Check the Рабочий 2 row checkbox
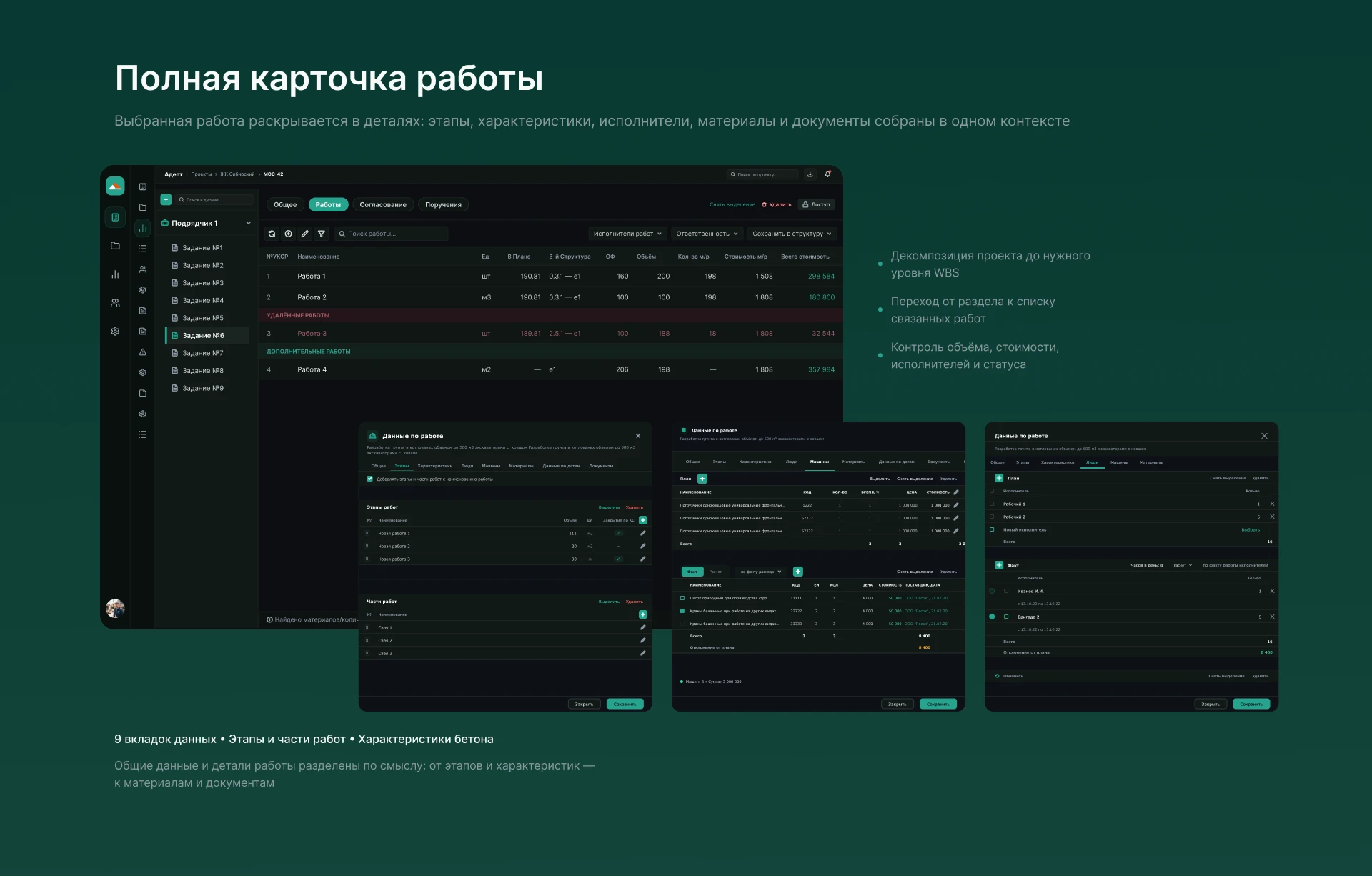 (x=992, y=517)
